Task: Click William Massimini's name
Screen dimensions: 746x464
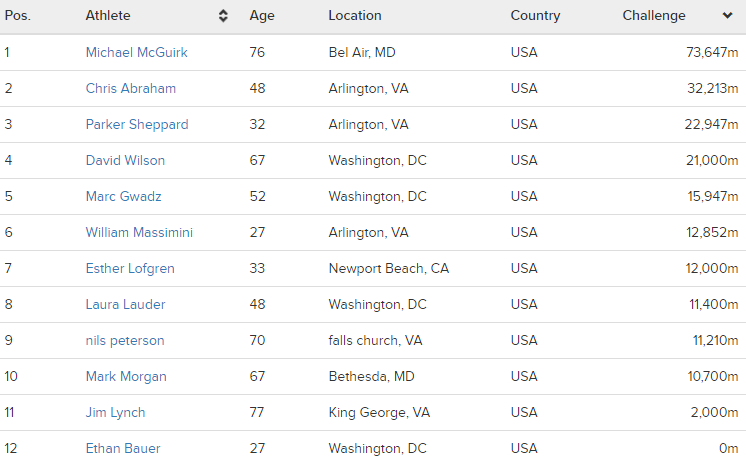Action: click(x=139, y=232)
